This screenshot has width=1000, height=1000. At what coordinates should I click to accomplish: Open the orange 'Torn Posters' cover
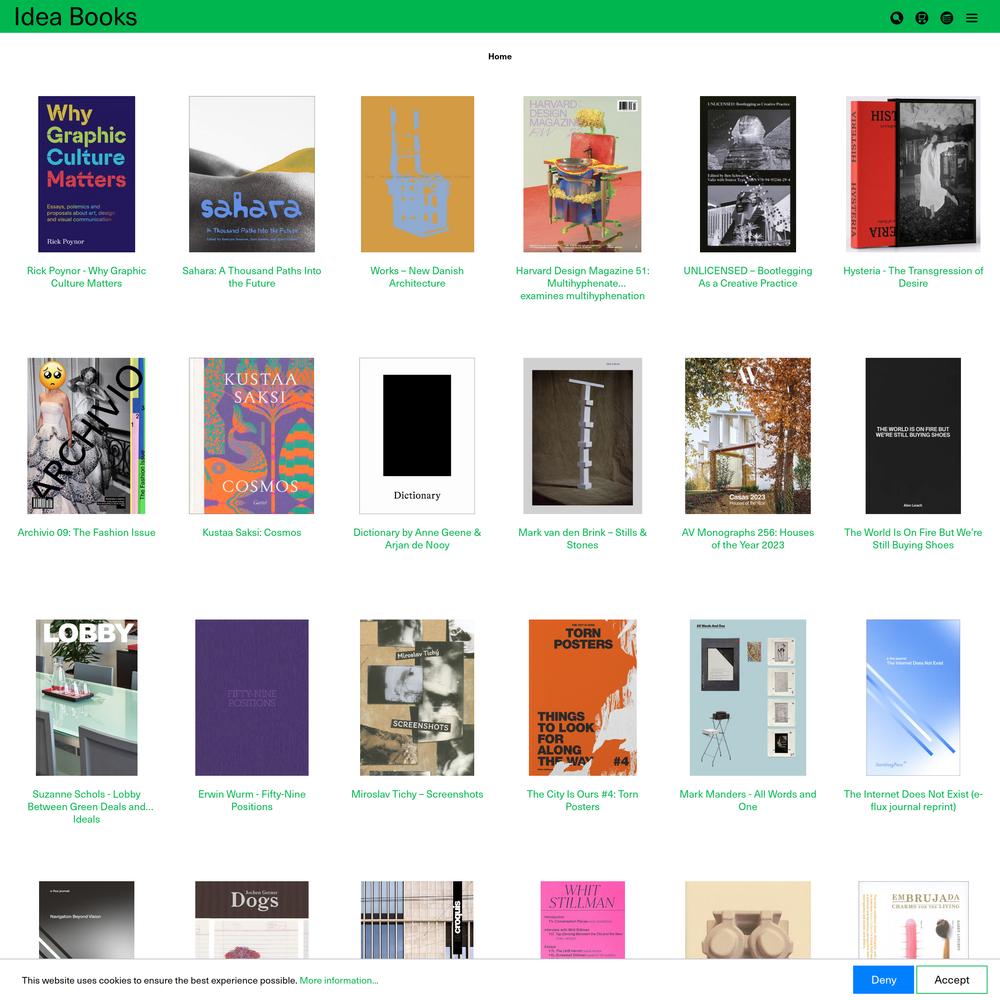(x=582, y=698)
